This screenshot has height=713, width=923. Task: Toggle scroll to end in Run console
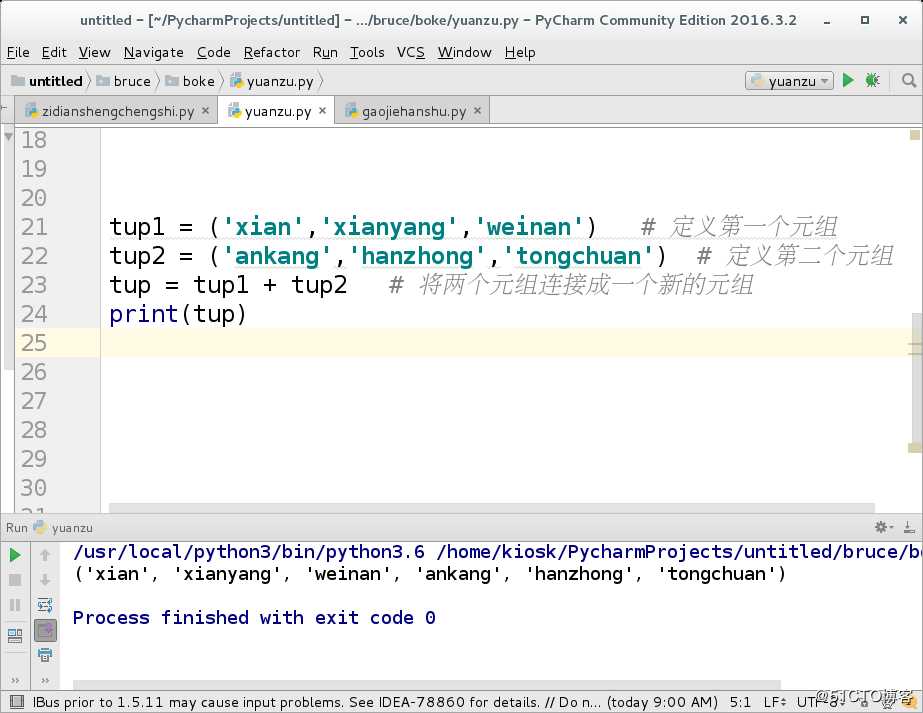click(45, 631)
